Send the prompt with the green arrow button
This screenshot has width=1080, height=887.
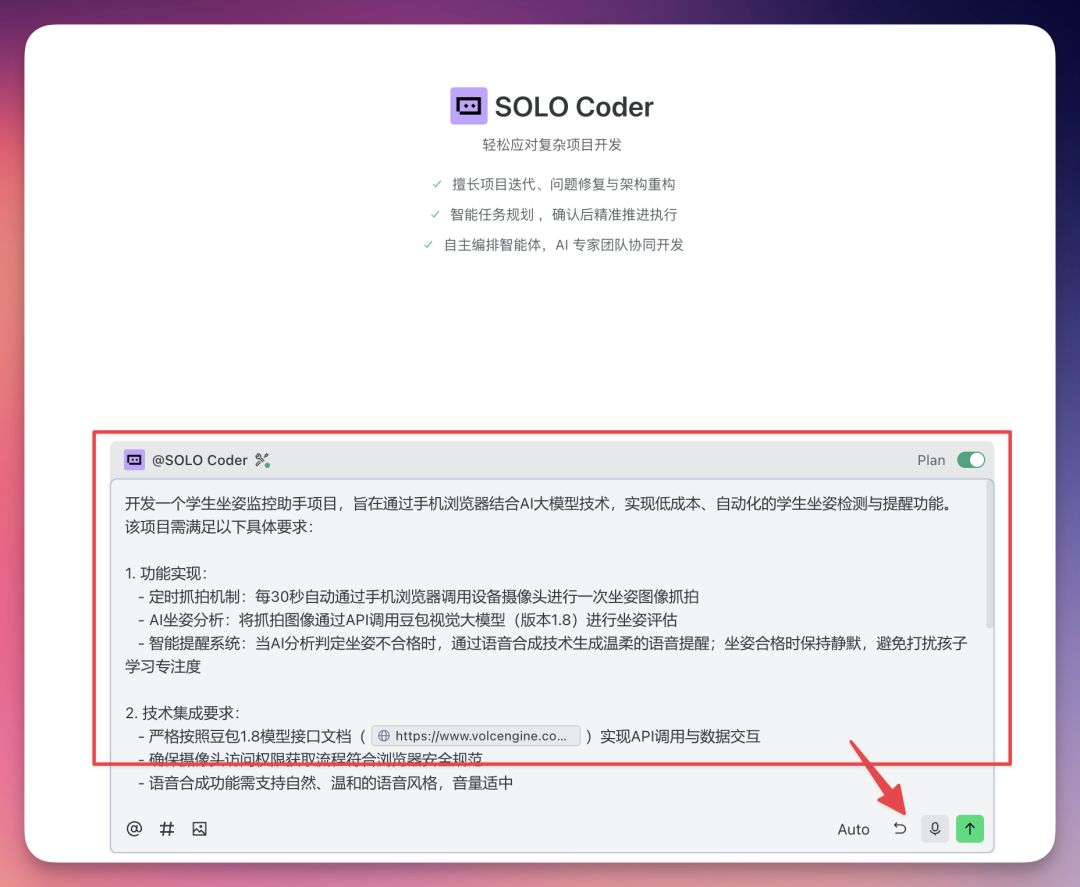970,829
